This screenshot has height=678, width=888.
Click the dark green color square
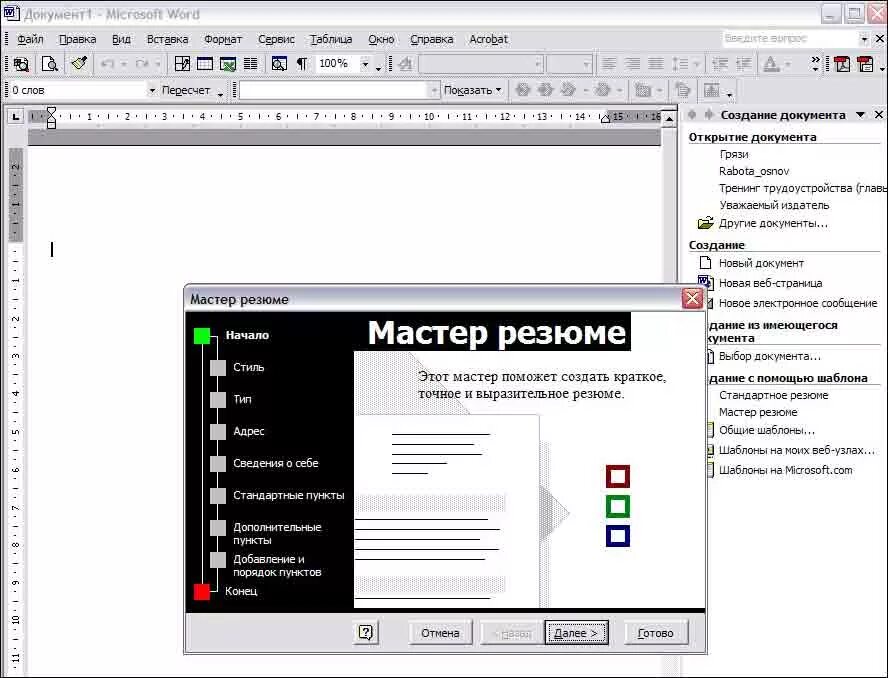618,506
